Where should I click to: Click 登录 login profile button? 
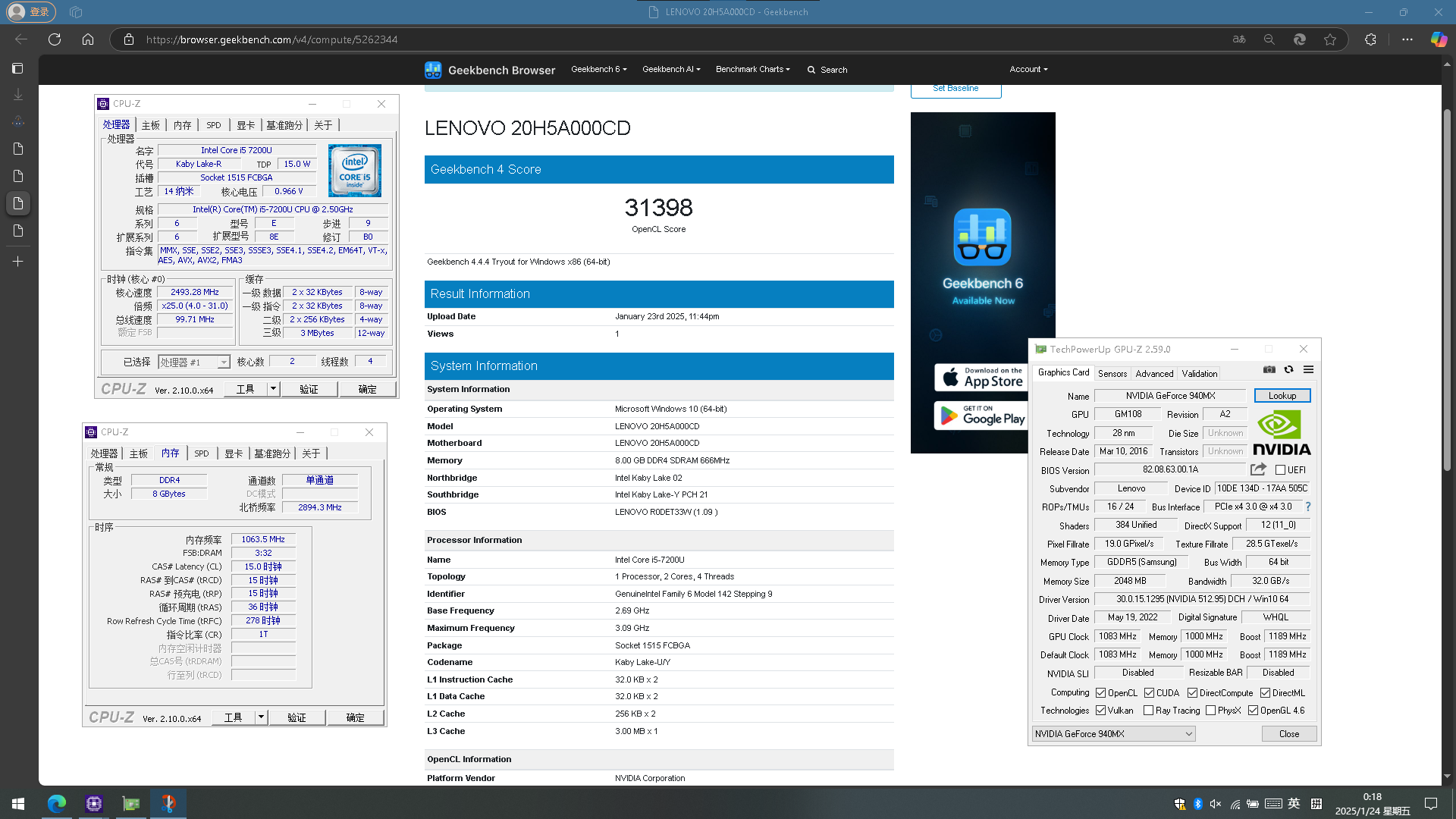click(30, 12)
